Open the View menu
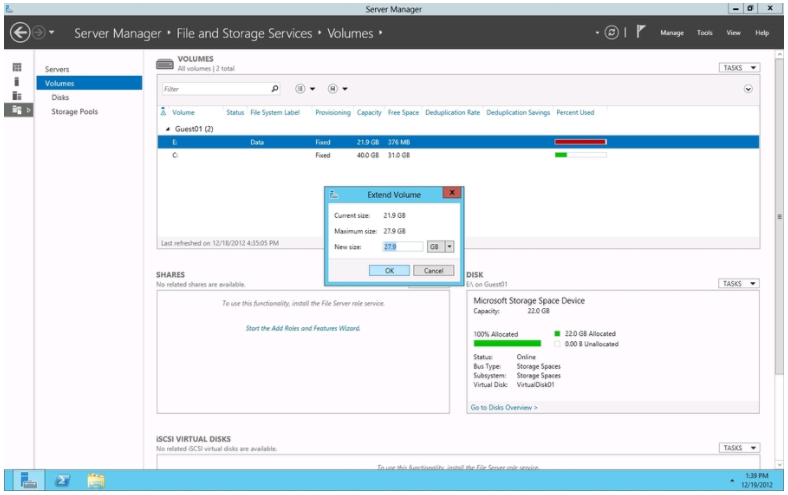 coord(733,33)
